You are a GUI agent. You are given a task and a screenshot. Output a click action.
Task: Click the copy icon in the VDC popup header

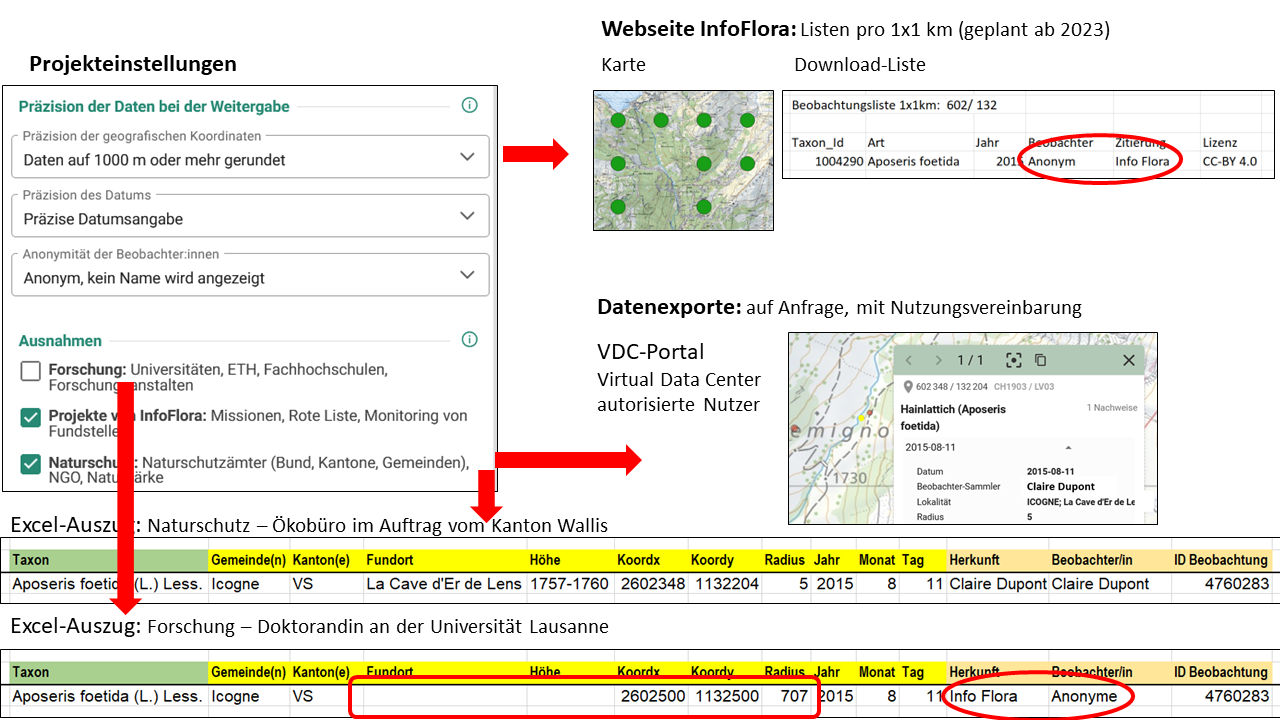point(1040,360)
